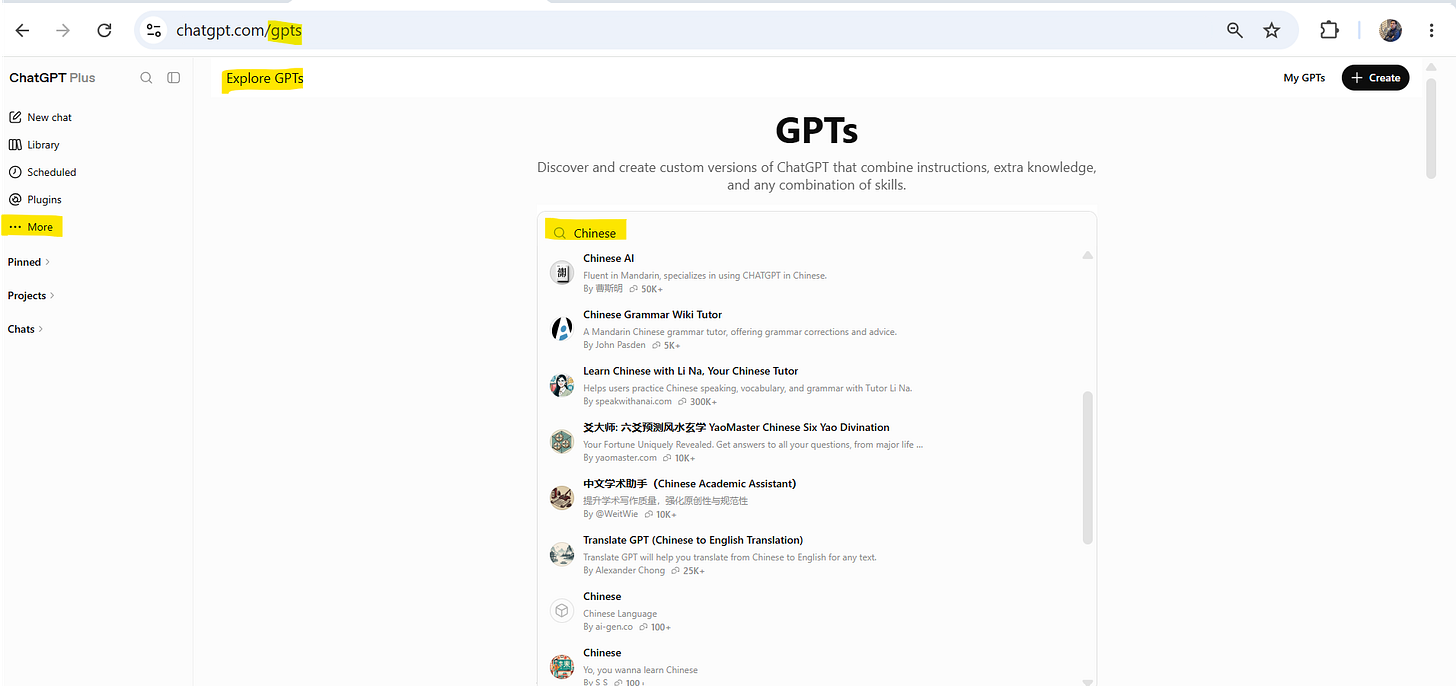Expand the Projects section
The height and width of the screenshot is (686, 1456).
coord(32,296)
